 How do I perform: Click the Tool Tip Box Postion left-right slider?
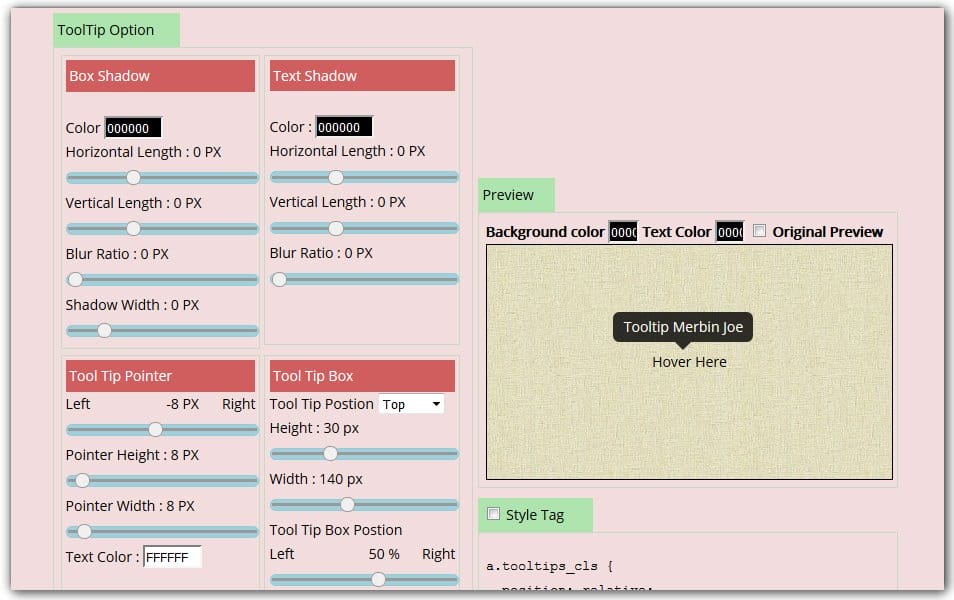coord(378,579)
